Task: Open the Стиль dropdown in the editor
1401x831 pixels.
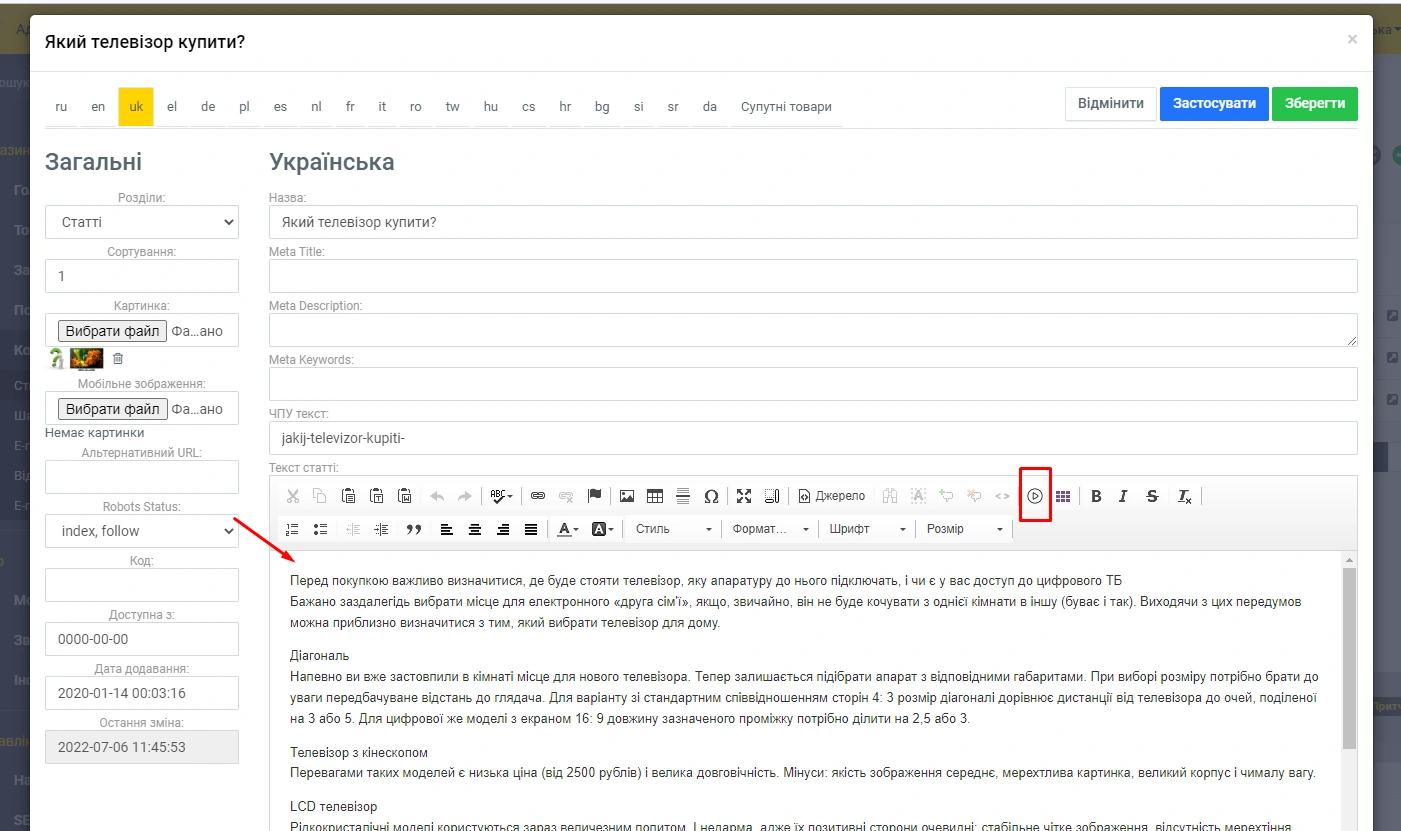Action: pyautogui.click(x=674, y=529)
